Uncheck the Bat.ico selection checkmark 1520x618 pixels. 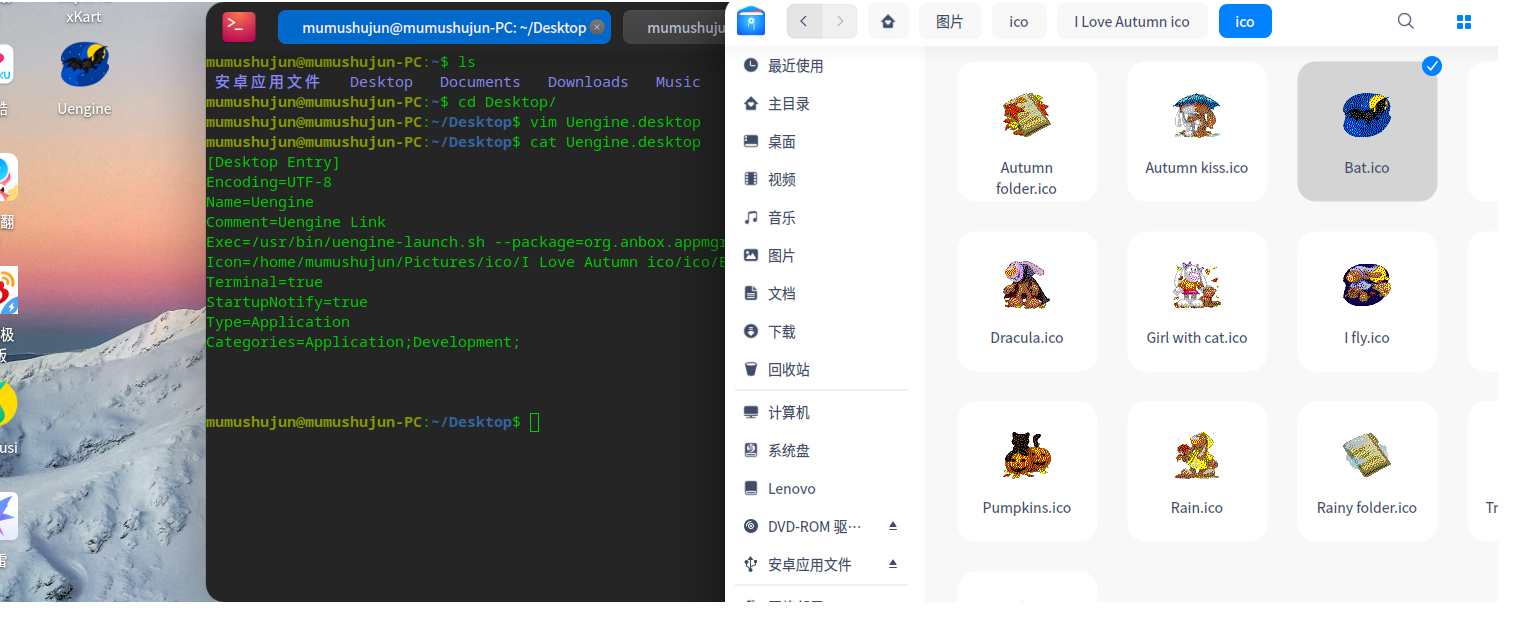[x=1432, y=66]
